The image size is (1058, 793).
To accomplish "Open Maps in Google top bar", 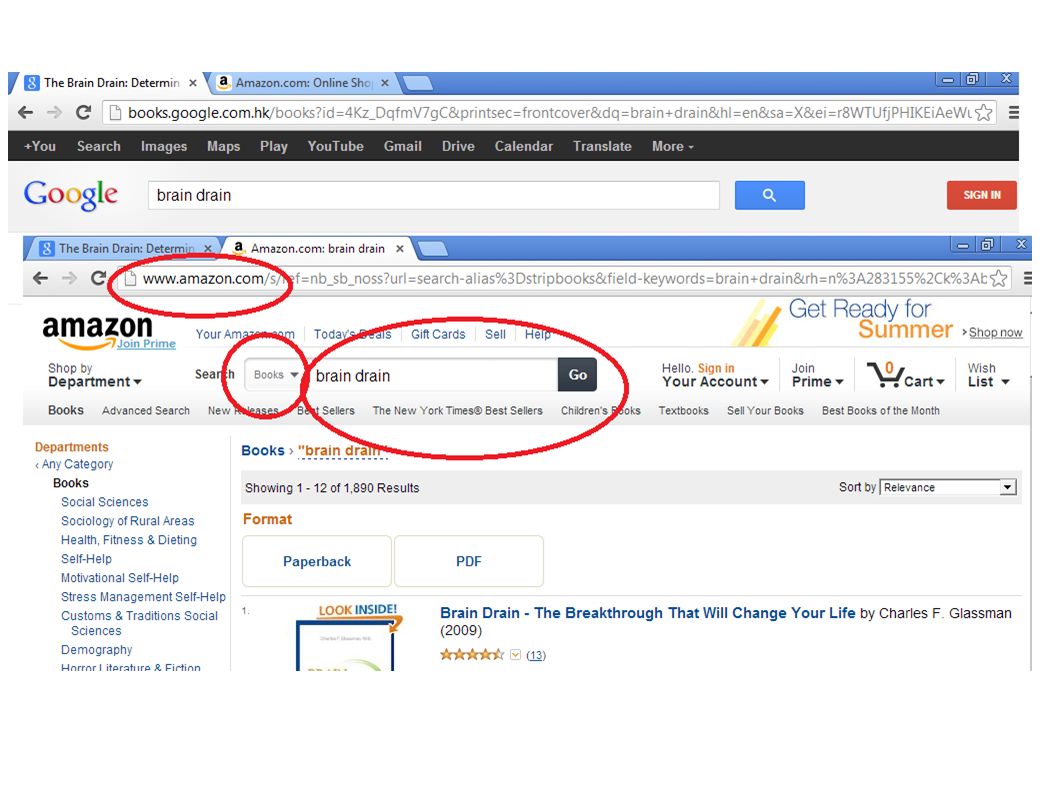I will 223,146.
